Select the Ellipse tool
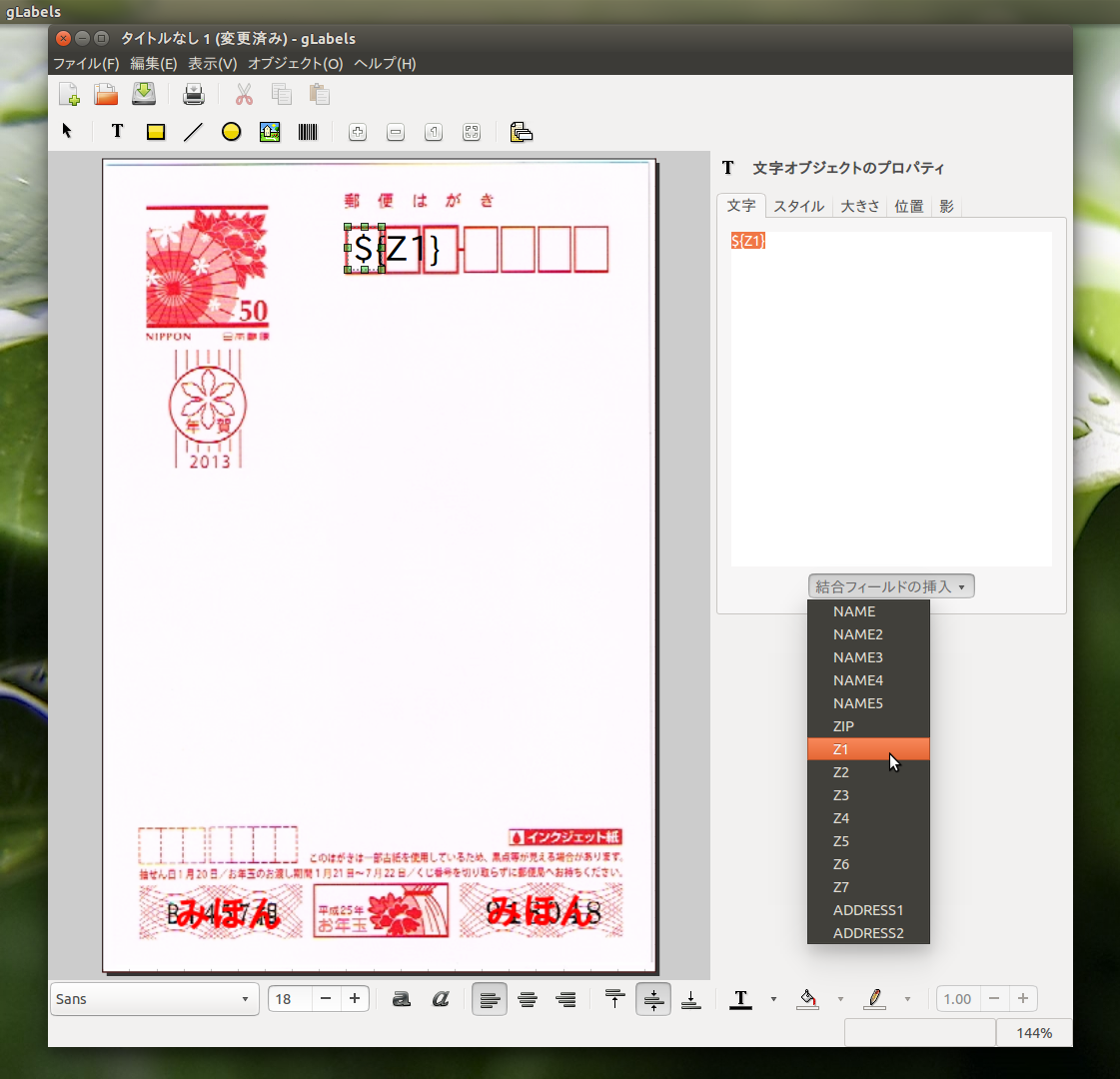1120x1079 pixels. point(232,132)
